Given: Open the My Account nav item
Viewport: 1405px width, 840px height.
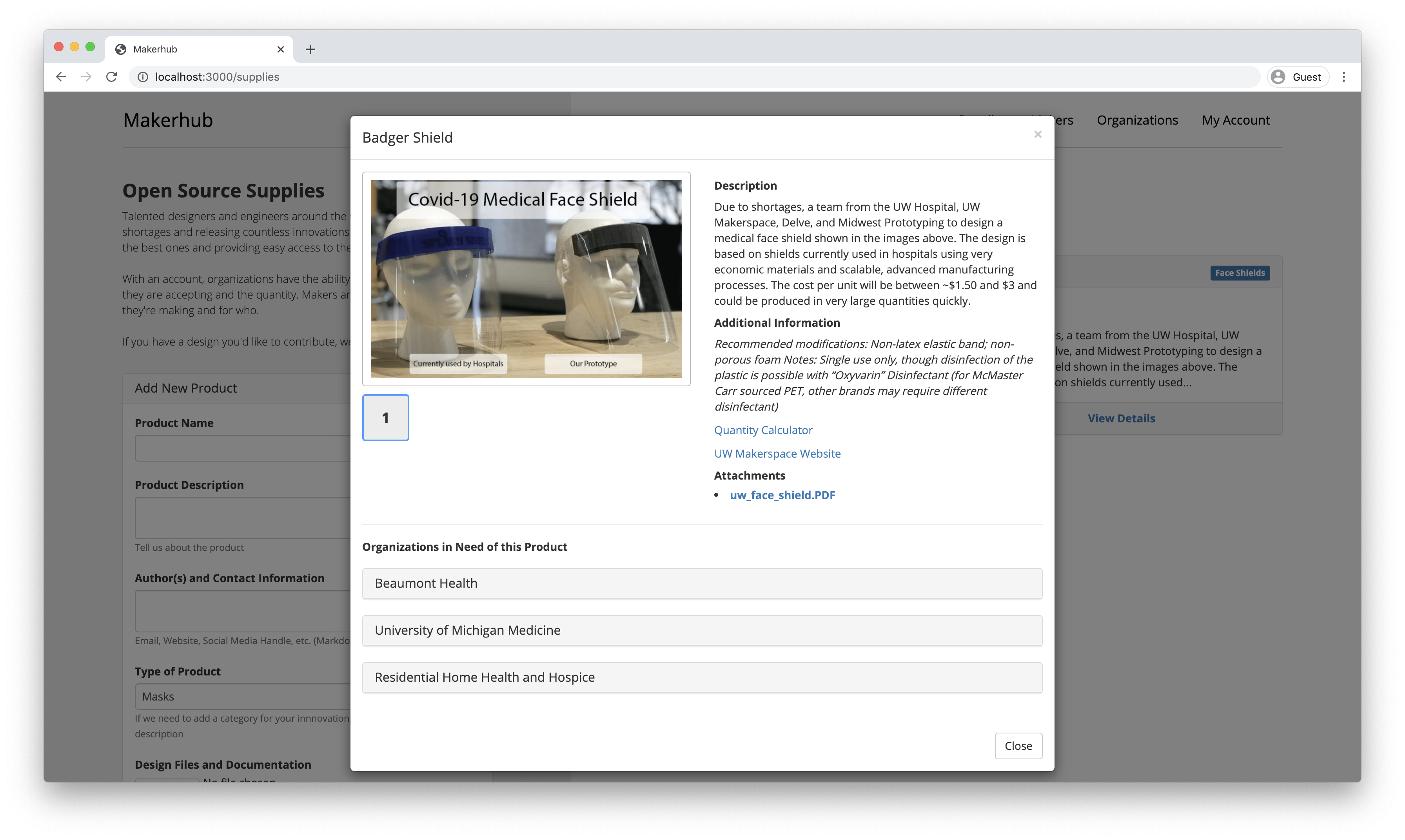Looking at the screenshot, I should (1235, 120).
